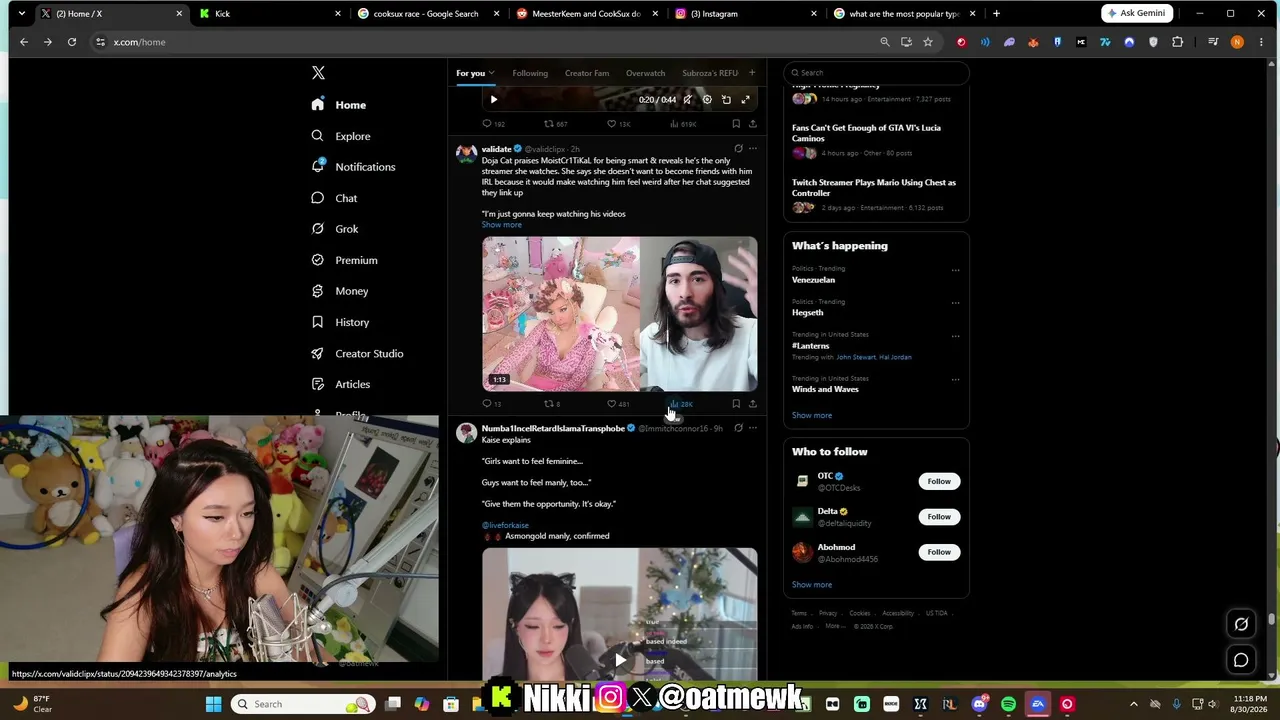Bookmark this page with the star icon
Screen dimensions: 1280x720
coord(928,42)
